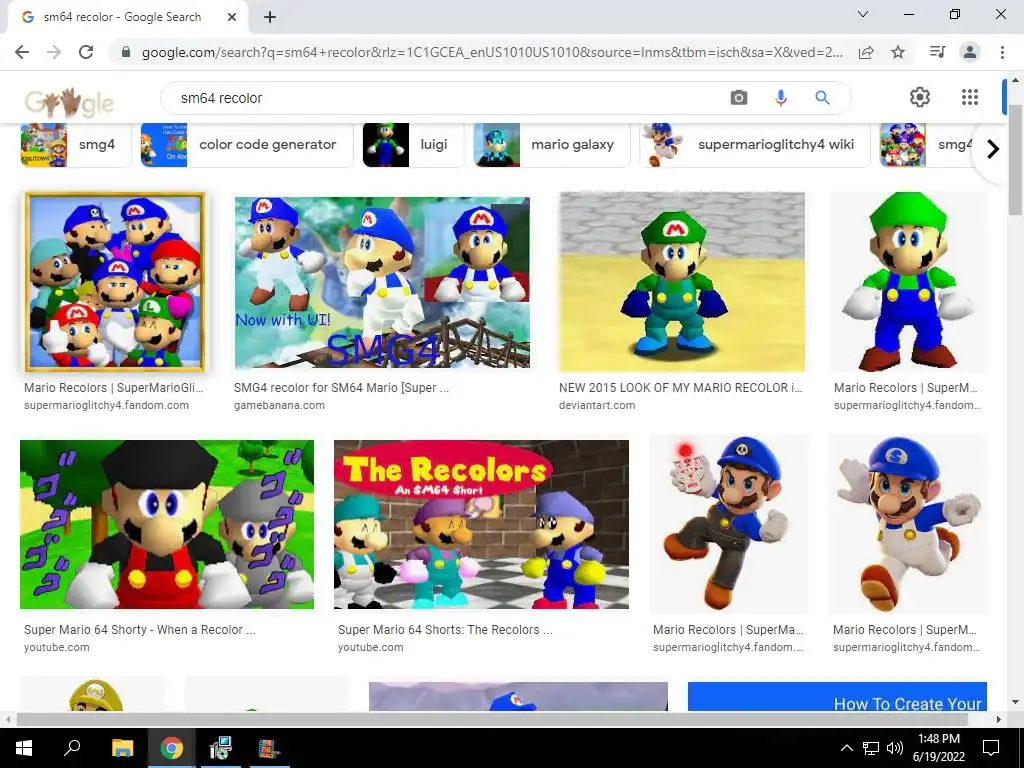
Task: Open Chrome's three-dot menu
Action: click(1002, 52)
